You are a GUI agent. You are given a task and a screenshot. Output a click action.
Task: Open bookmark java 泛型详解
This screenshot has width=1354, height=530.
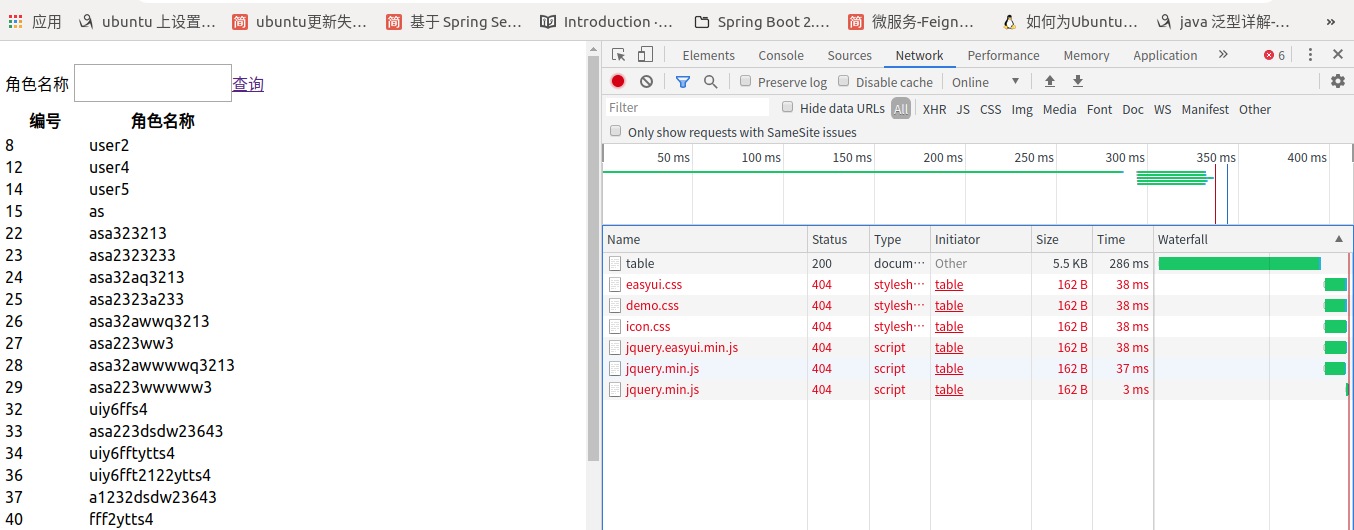coord(1223,21)
